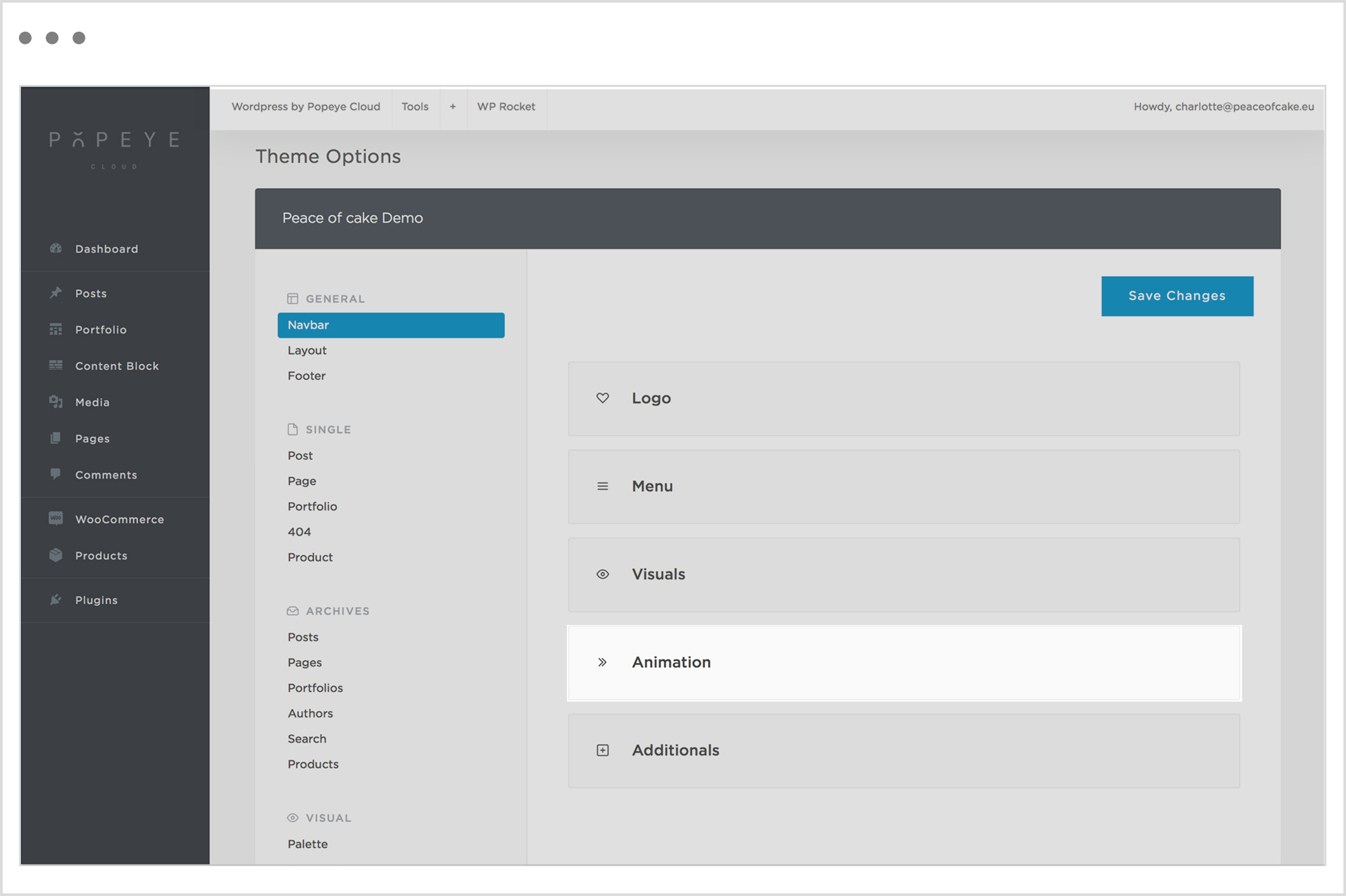
Task: Click the Plugins plug icon
Action: point(56,599)
